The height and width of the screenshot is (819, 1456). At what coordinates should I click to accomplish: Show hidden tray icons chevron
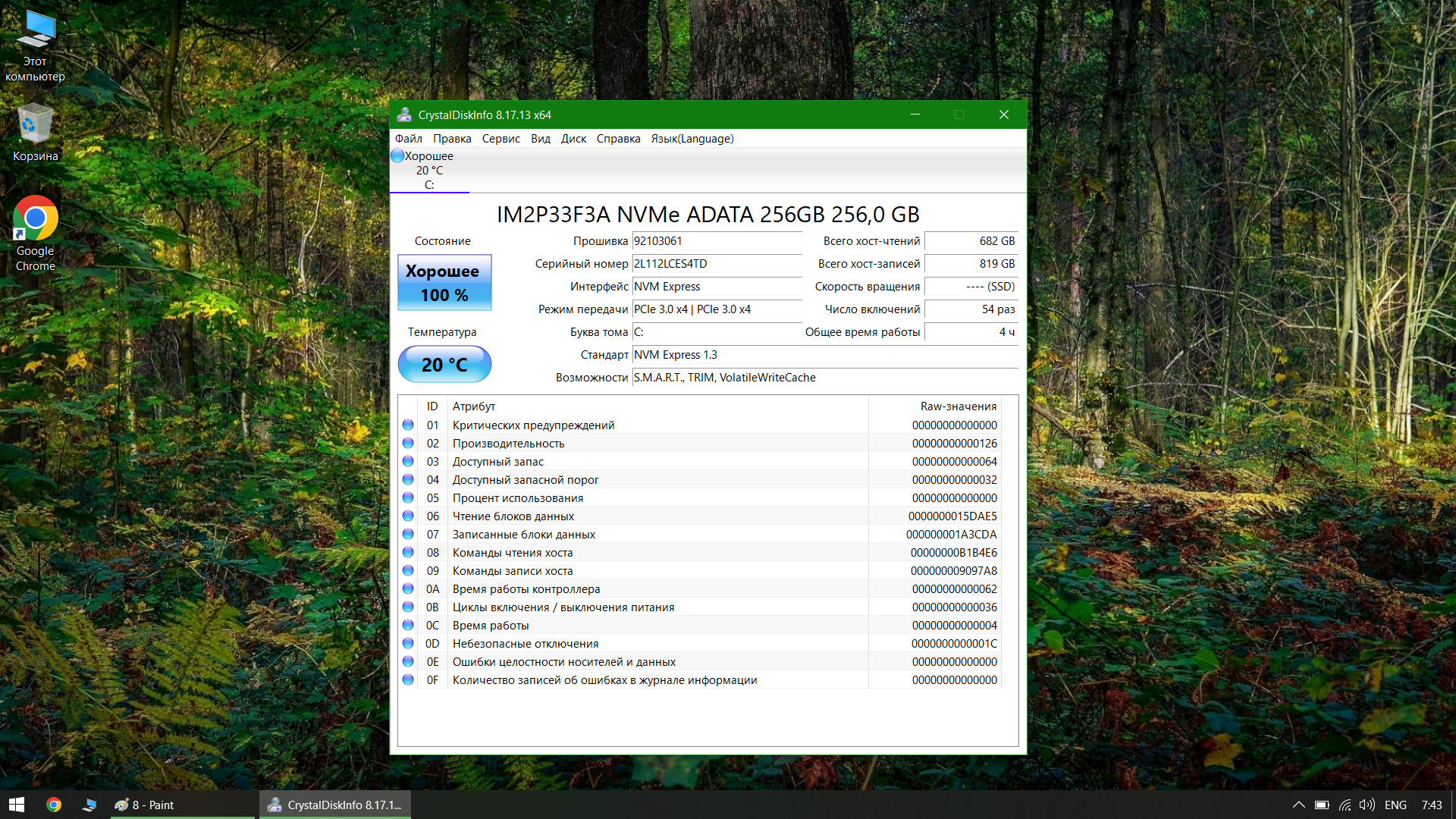(1298, 805)
